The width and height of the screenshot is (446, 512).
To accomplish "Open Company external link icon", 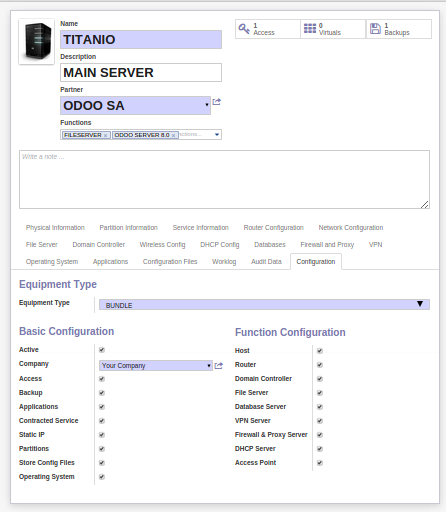I will click(219, 366).
